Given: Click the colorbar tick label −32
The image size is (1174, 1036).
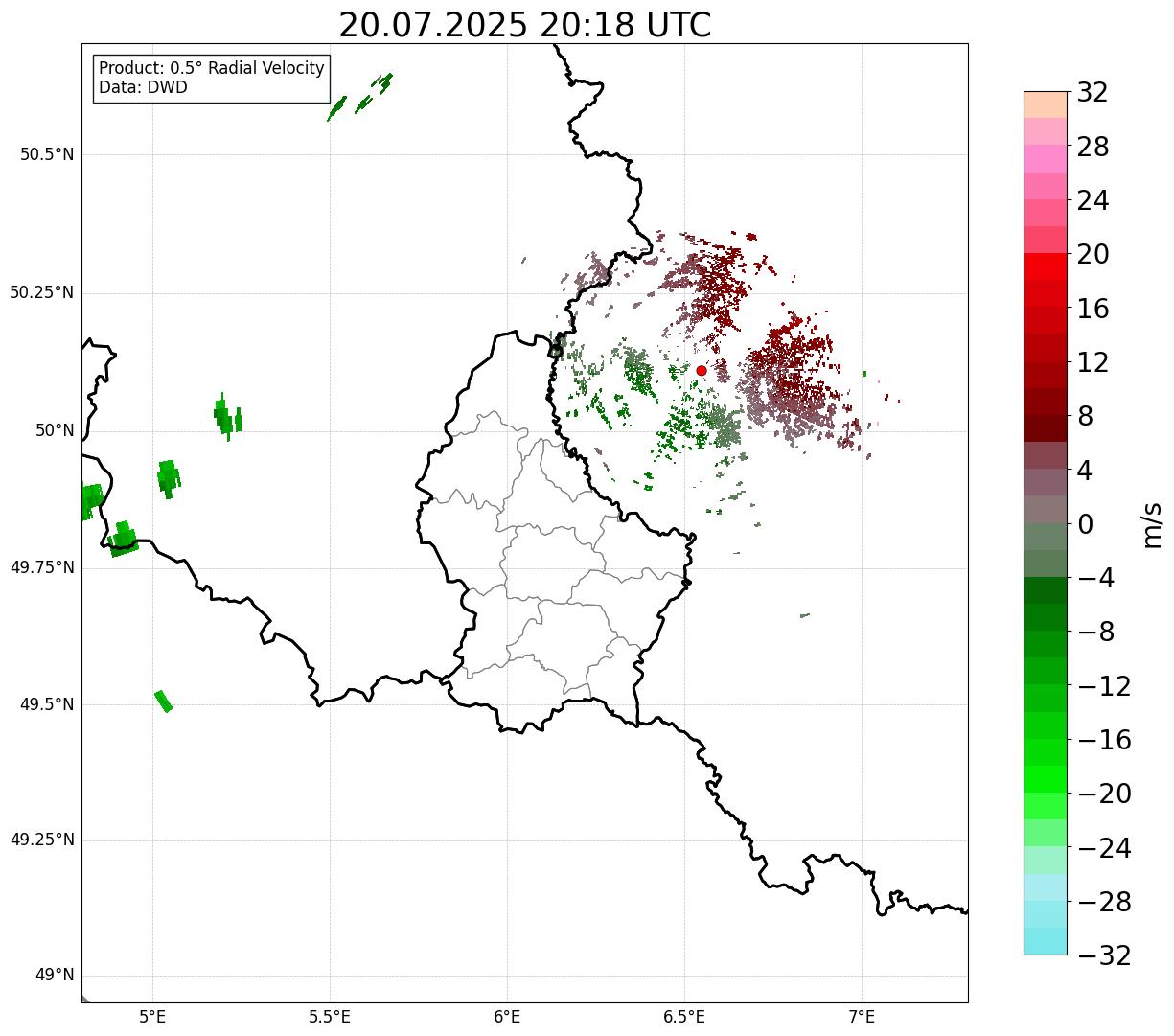Looking at the screenshot, I should coord(1104,955).
